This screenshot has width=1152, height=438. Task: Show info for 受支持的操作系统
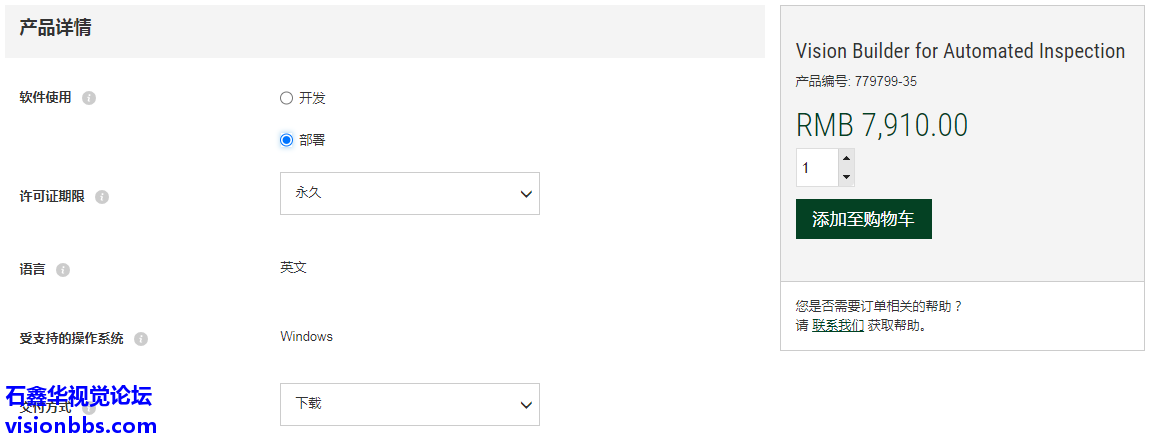pyautogui.click(x=141, y=339)
